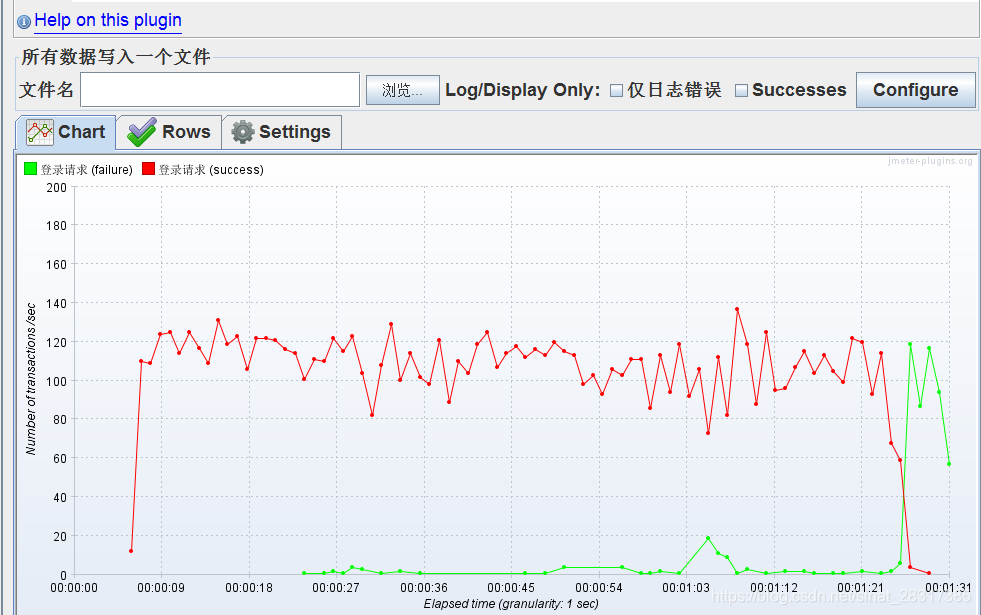Click the gear icon on Settings tab
The width and height of the screenshot is (981, 615).
243,132
